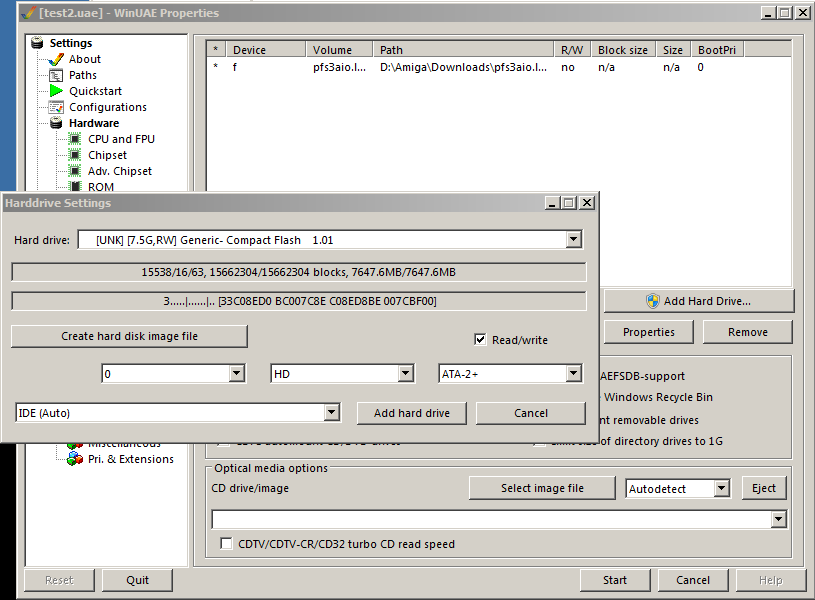Image resolution: width=815 pixels, height=600 pixels.
Task: Select the Adv. Chipset icon
Action: [72, 171]
